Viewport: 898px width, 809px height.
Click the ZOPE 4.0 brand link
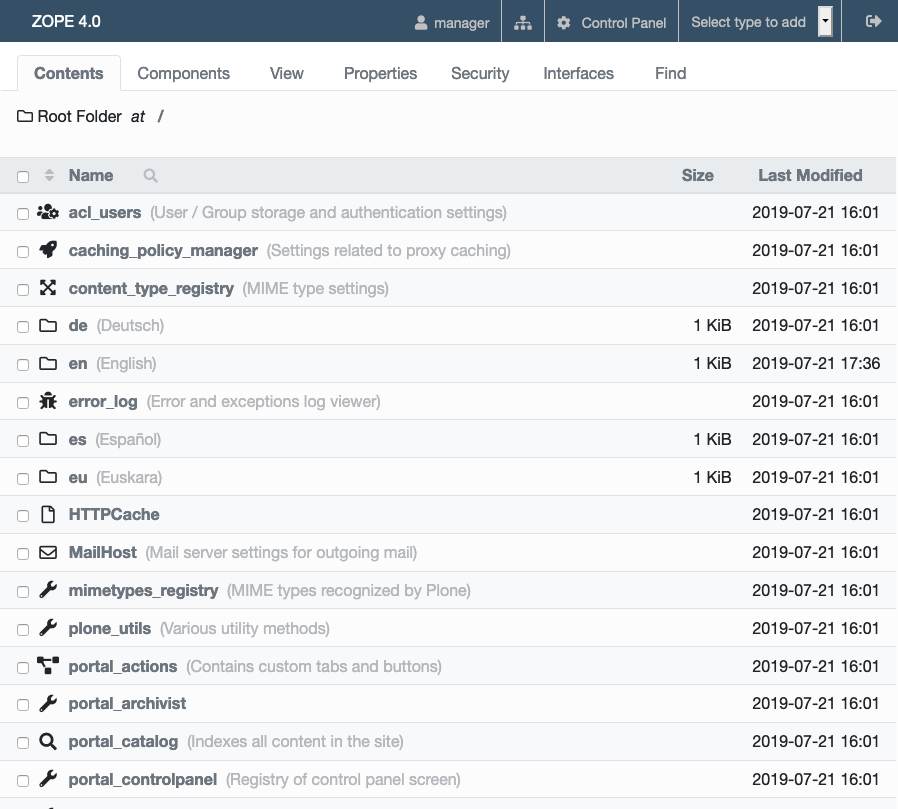point(66,22)
